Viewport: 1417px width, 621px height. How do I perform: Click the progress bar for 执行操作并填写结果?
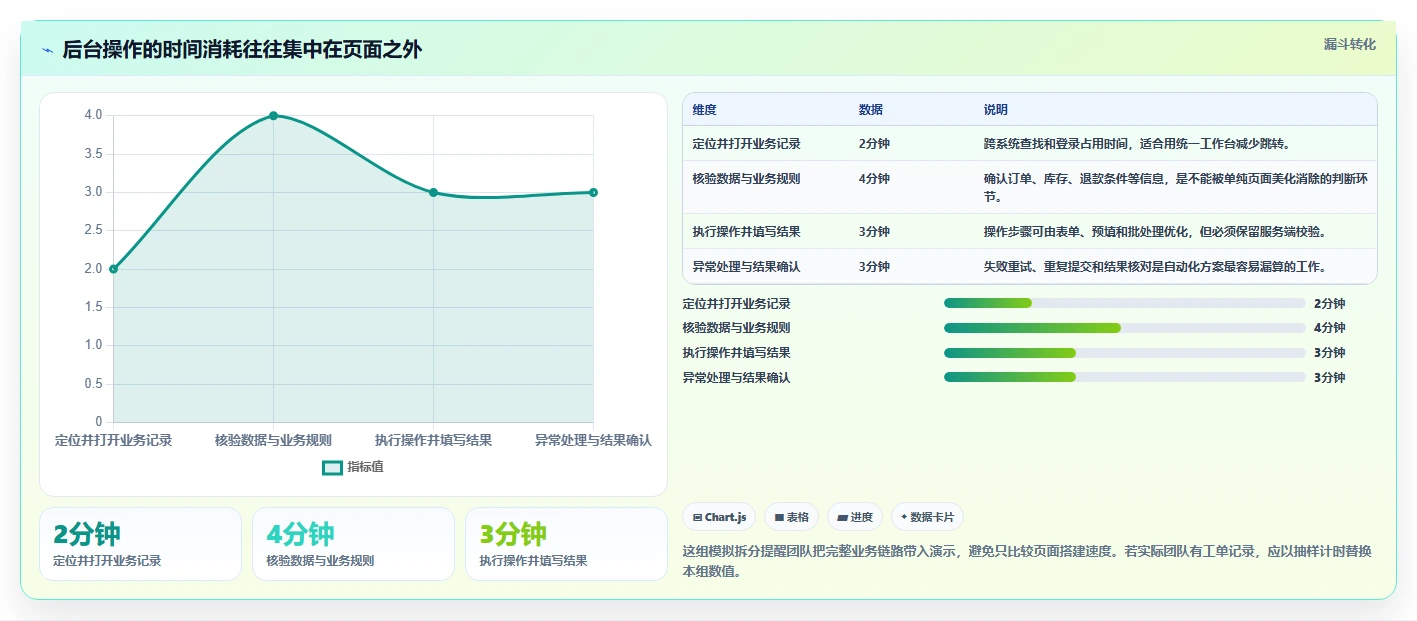[x=1125, y=352]
